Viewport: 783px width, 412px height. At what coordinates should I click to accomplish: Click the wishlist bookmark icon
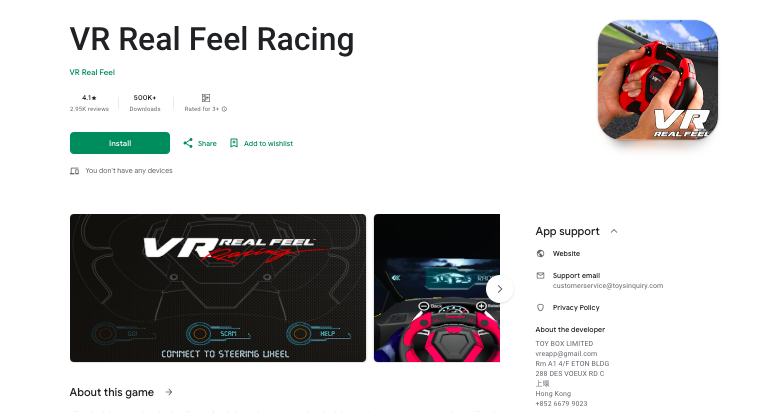pos(234,143)
